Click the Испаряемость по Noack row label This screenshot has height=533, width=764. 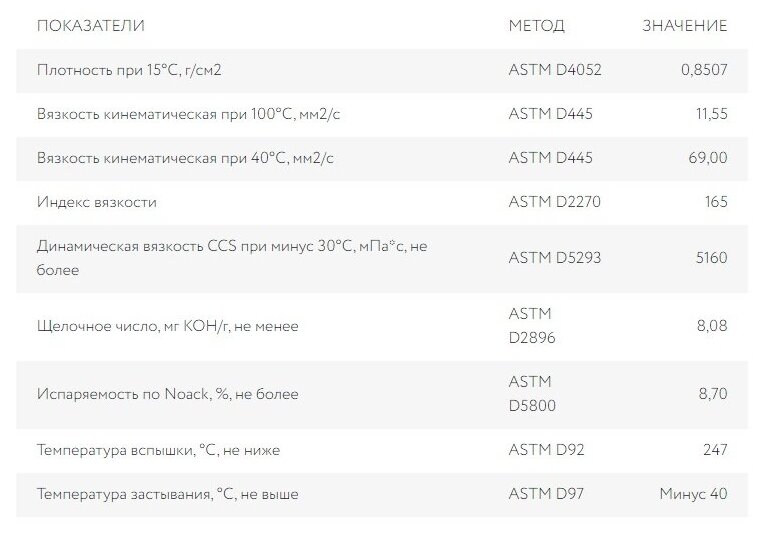point(167,394)
